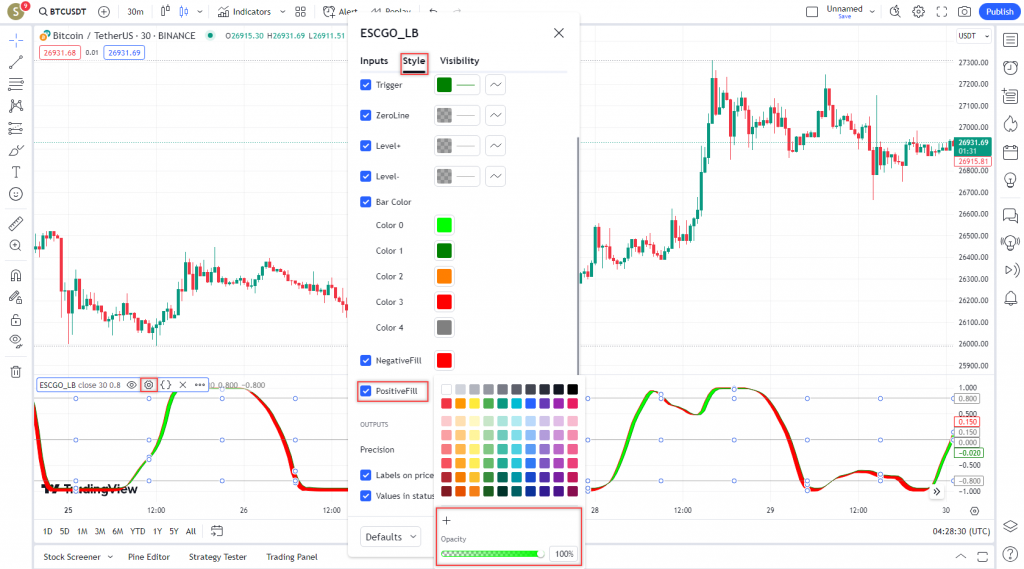The height and width of the screenshot is (569, 1024).
Task: Change Color 0 bright green swatch
Action: pyautogui.click(x=444, y=225)
